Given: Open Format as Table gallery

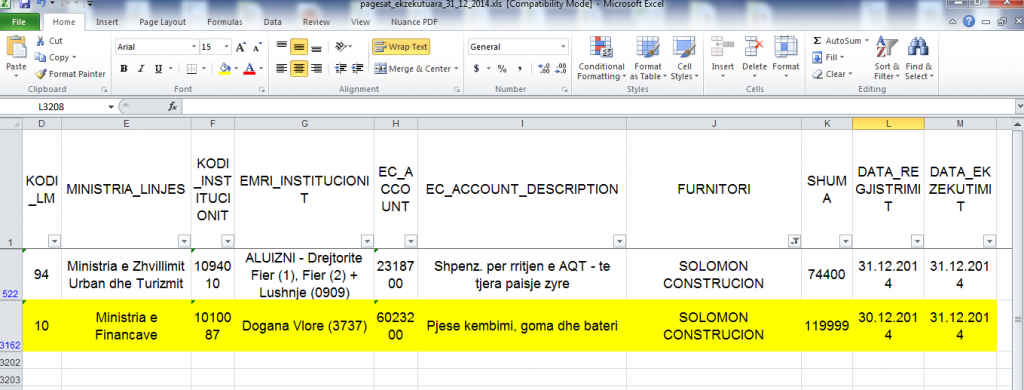Looking at the screenshot, I should point(648,58).
